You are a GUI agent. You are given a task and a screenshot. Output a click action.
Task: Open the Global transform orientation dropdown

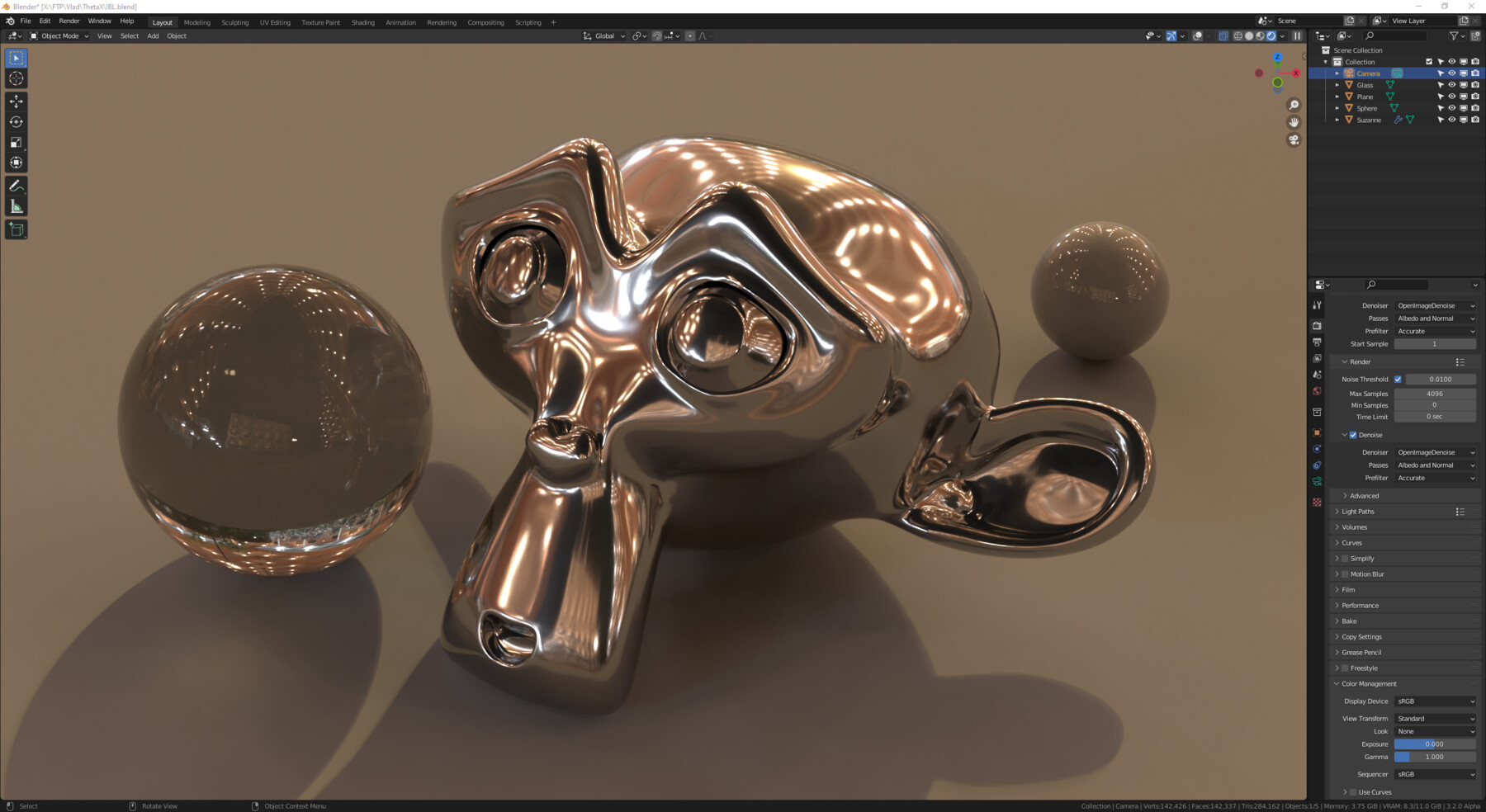tap(604, 35)
